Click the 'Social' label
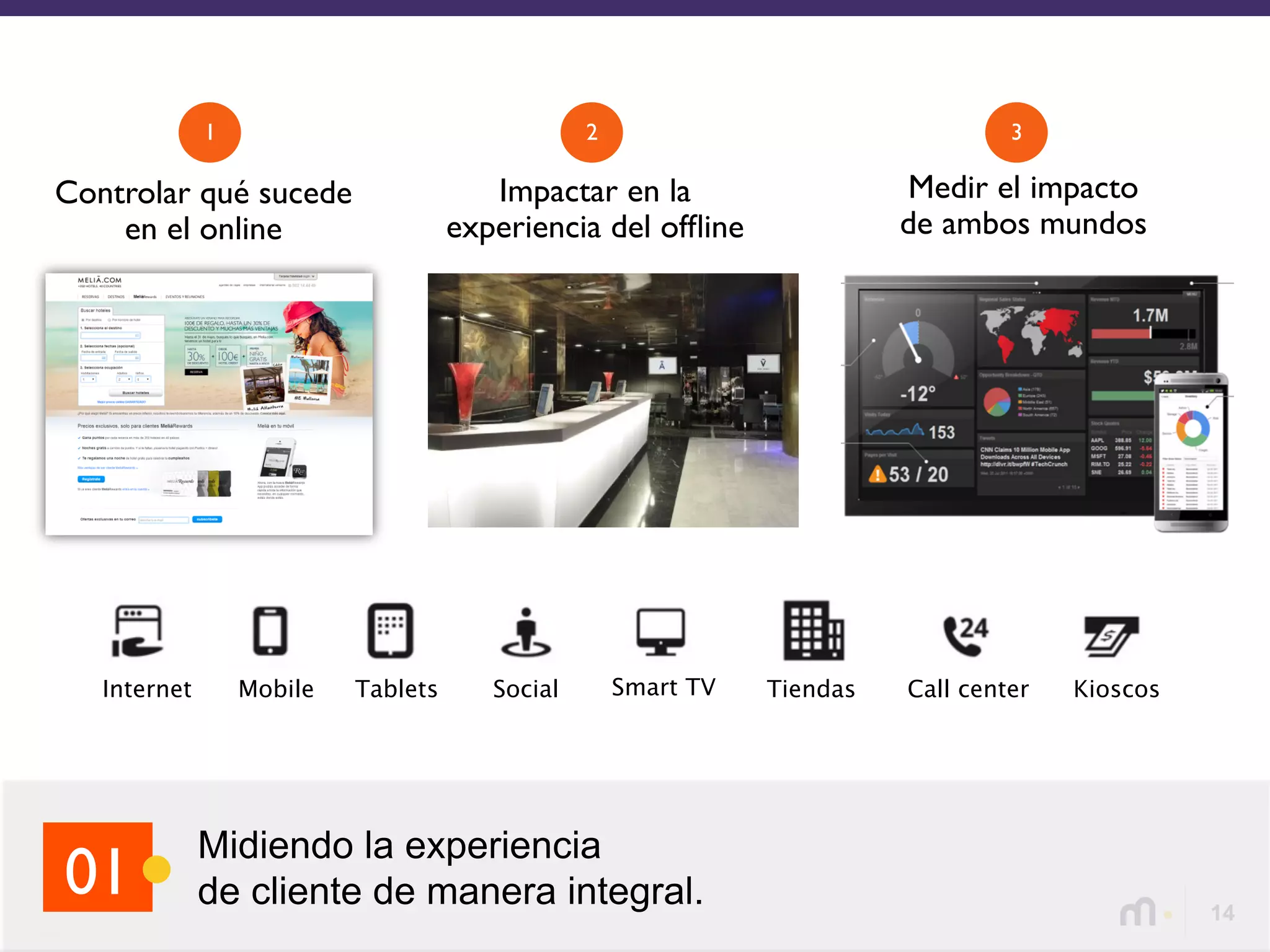Viewport: 1270px width, 952px height. 526,689
